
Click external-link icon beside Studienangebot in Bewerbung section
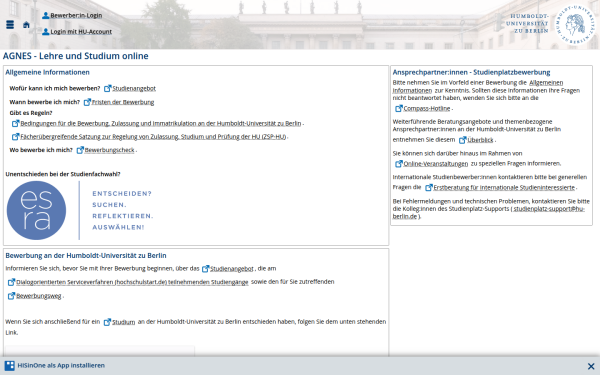pyautogui.click(x=205, y=269)
